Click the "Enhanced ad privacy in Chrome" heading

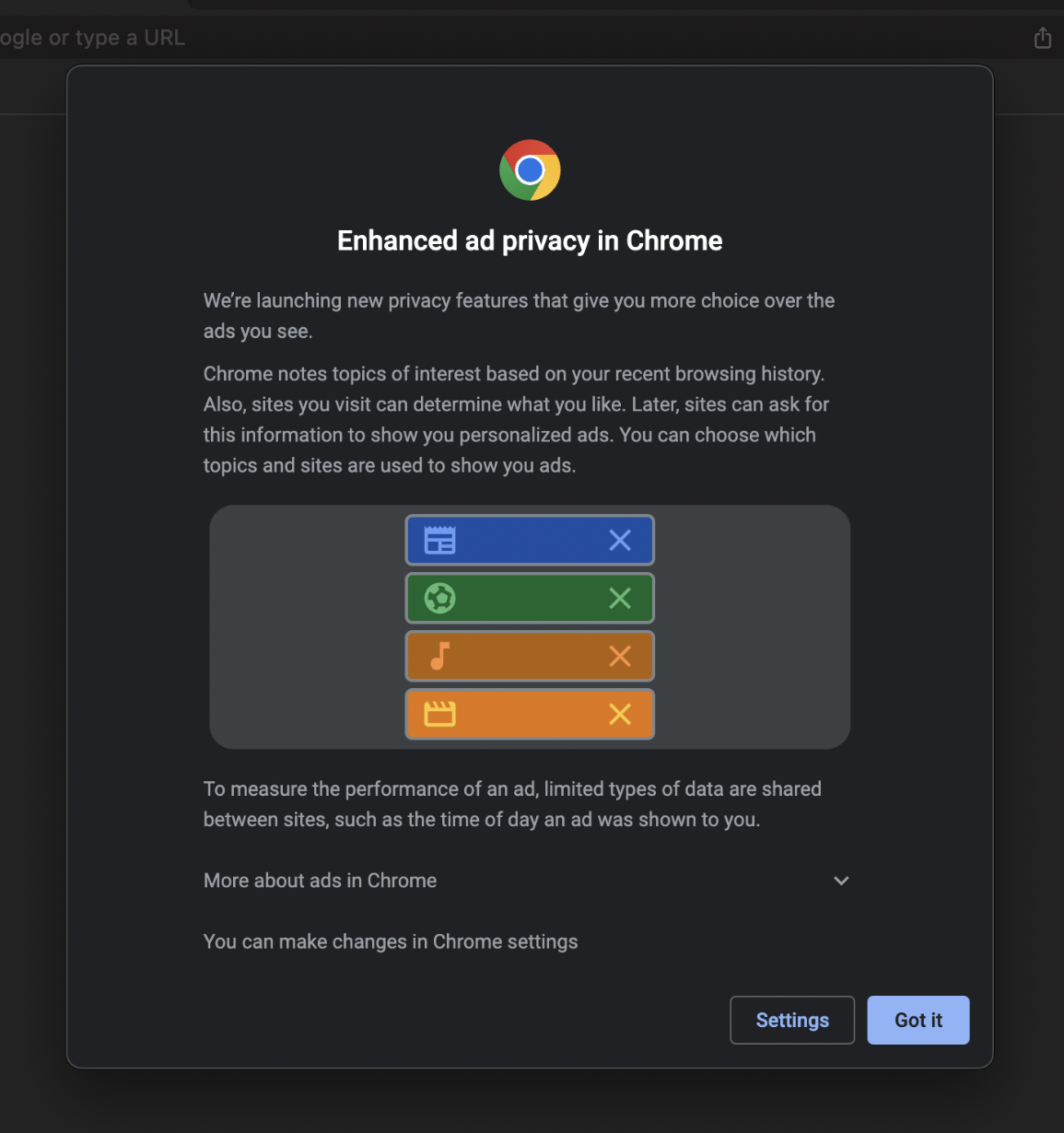click(x=530, y=241)
